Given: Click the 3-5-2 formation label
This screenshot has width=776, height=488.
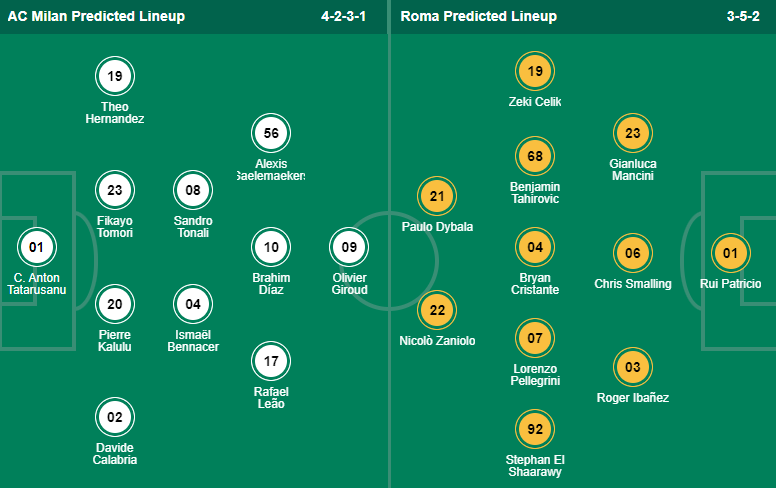Looking at the screenshot, I should click(x=742, y=16).
